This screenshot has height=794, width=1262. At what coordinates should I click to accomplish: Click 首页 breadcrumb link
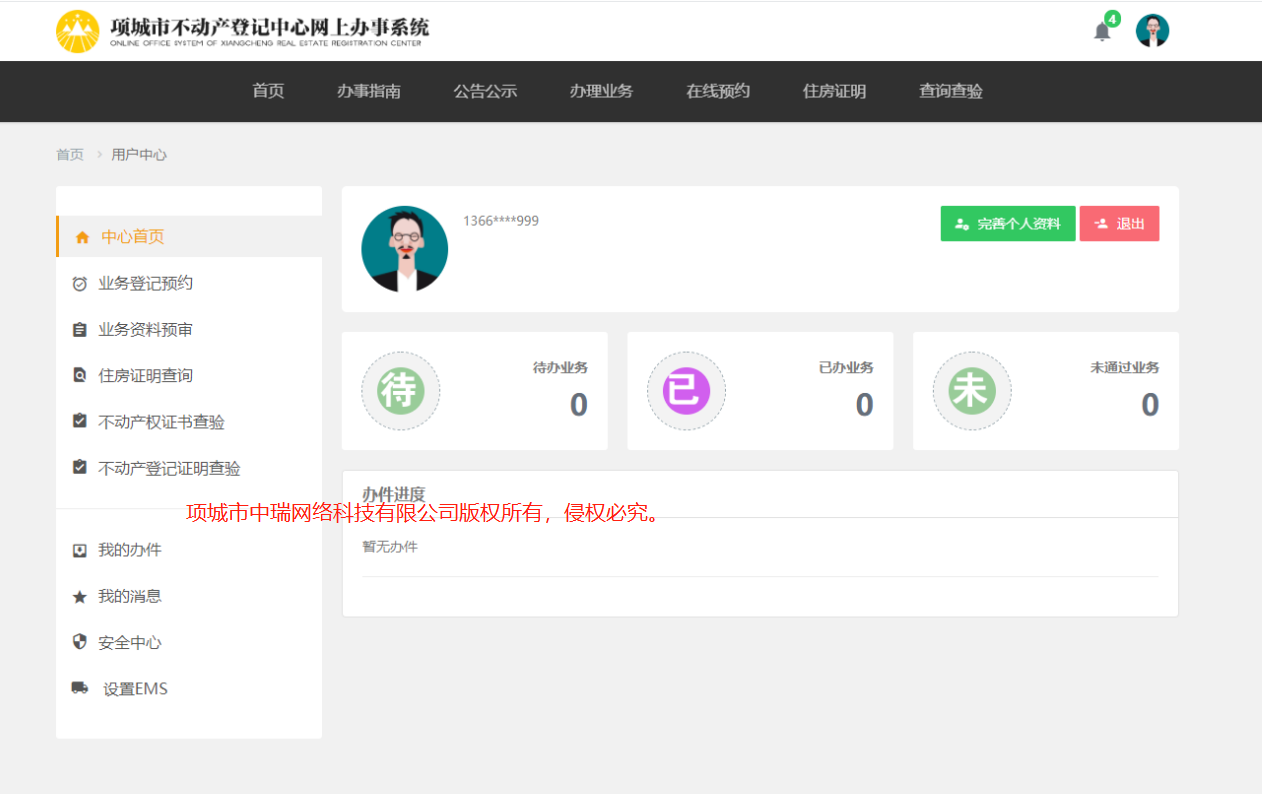(70, 155)
